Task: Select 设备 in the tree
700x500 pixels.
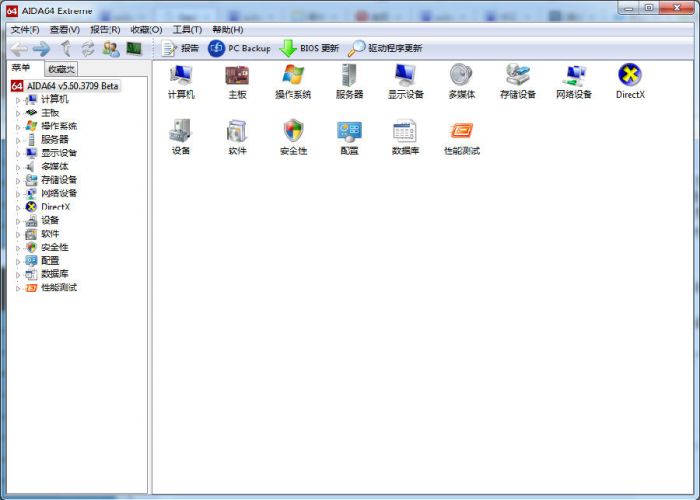Action: pyautogui.click(x=50, y=220)
